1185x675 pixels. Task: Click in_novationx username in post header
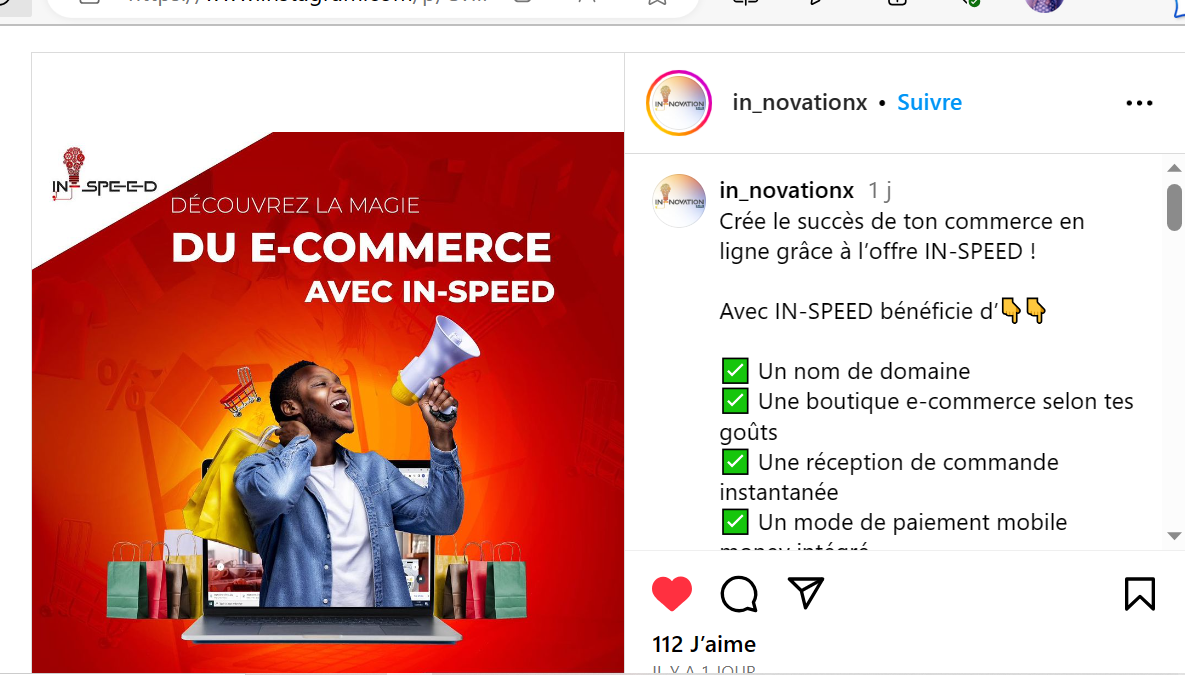800,102
